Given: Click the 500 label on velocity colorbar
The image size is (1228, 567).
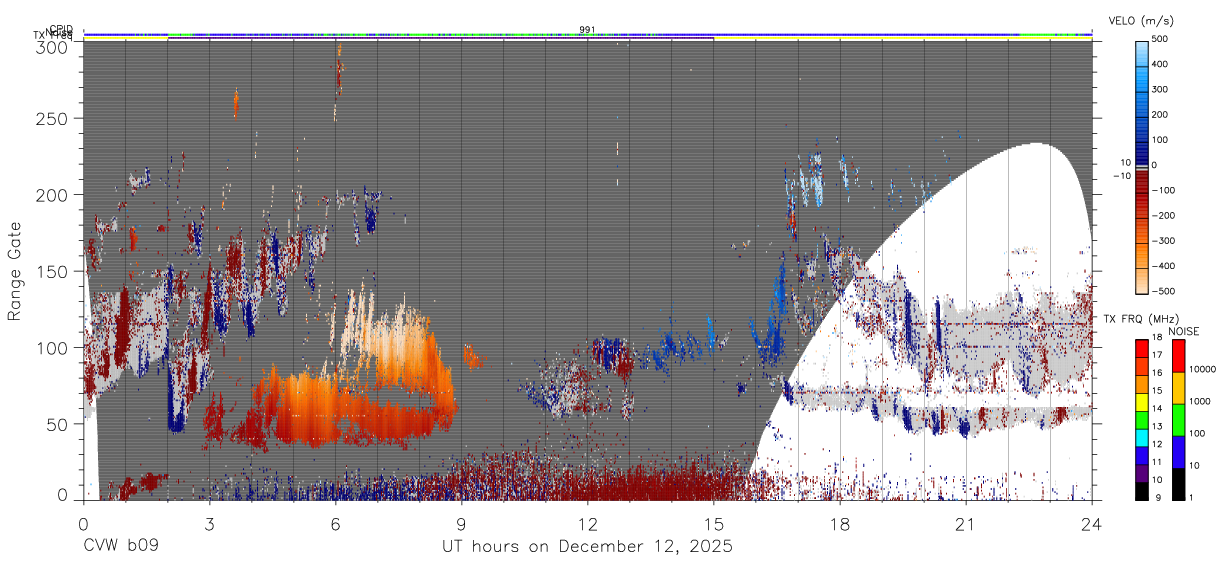Looking at the screenshot, I should coord(1160,39).
